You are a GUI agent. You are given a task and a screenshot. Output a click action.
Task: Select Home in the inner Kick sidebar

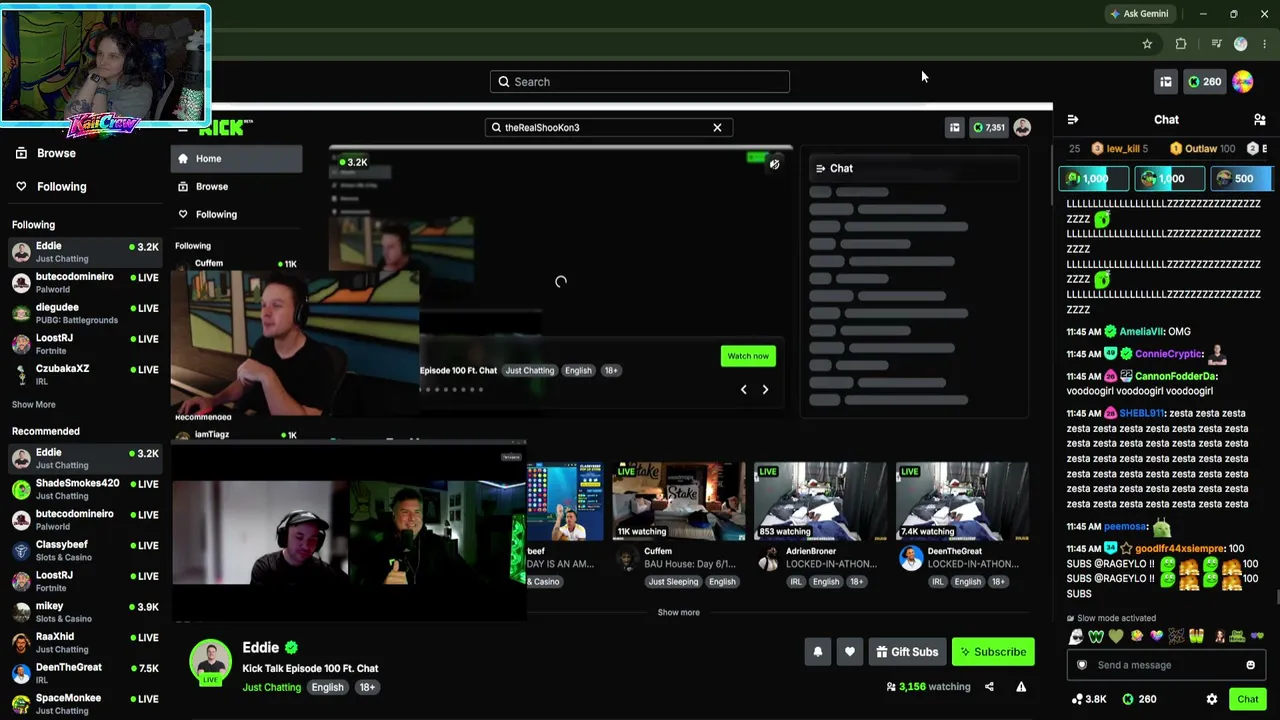[237, 158]
